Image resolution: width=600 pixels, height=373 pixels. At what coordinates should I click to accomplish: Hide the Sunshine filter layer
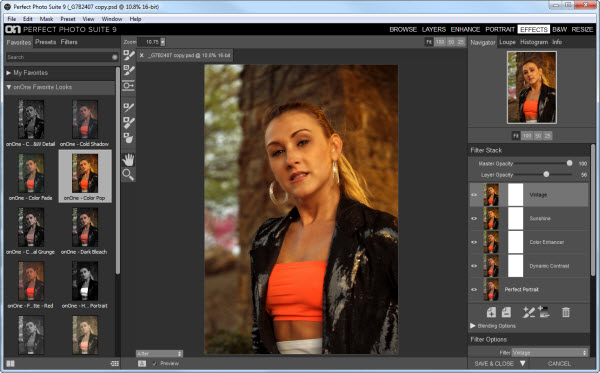474,218
